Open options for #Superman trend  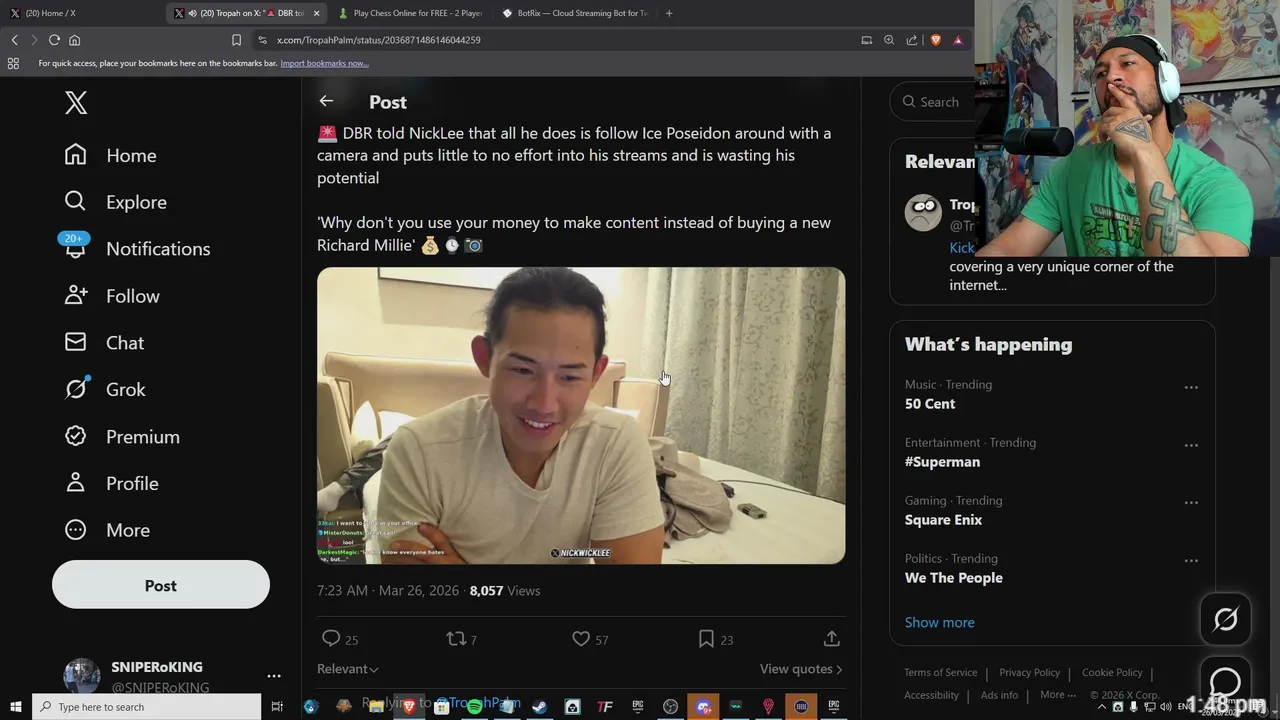pyautogui.click(x=1191, y=445)
